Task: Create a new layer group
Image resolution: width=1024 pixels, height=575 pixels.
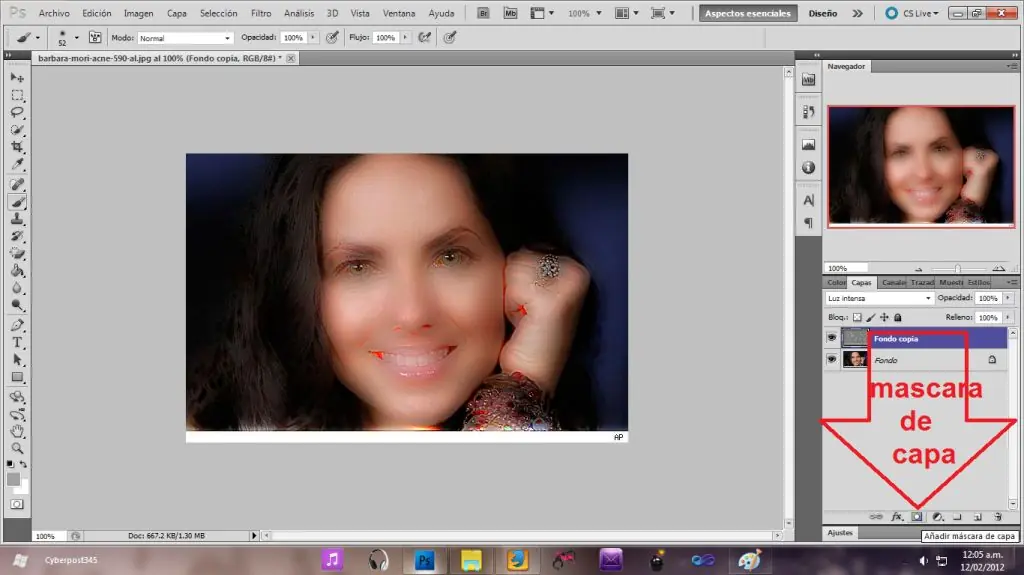Action: click(957, 517)
